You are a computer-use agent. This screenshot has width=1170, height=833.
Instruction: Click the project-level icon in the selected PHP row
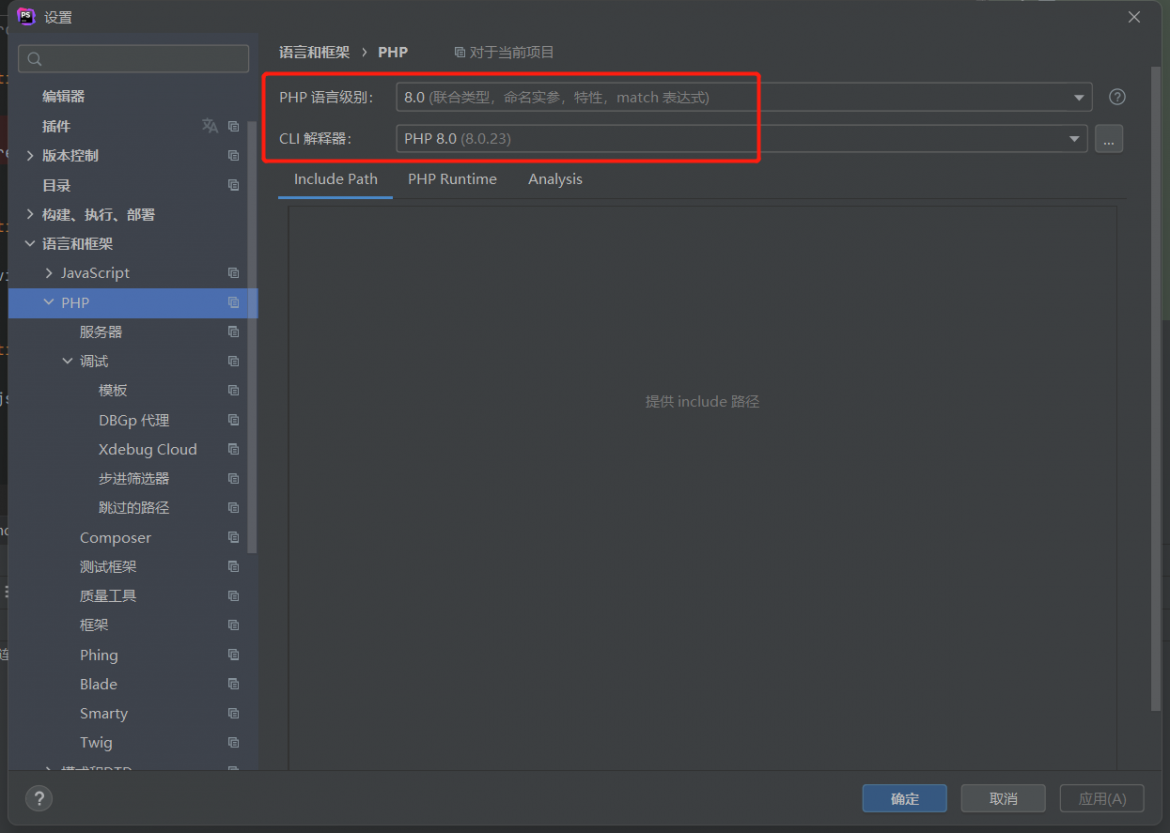coord(234,302)
